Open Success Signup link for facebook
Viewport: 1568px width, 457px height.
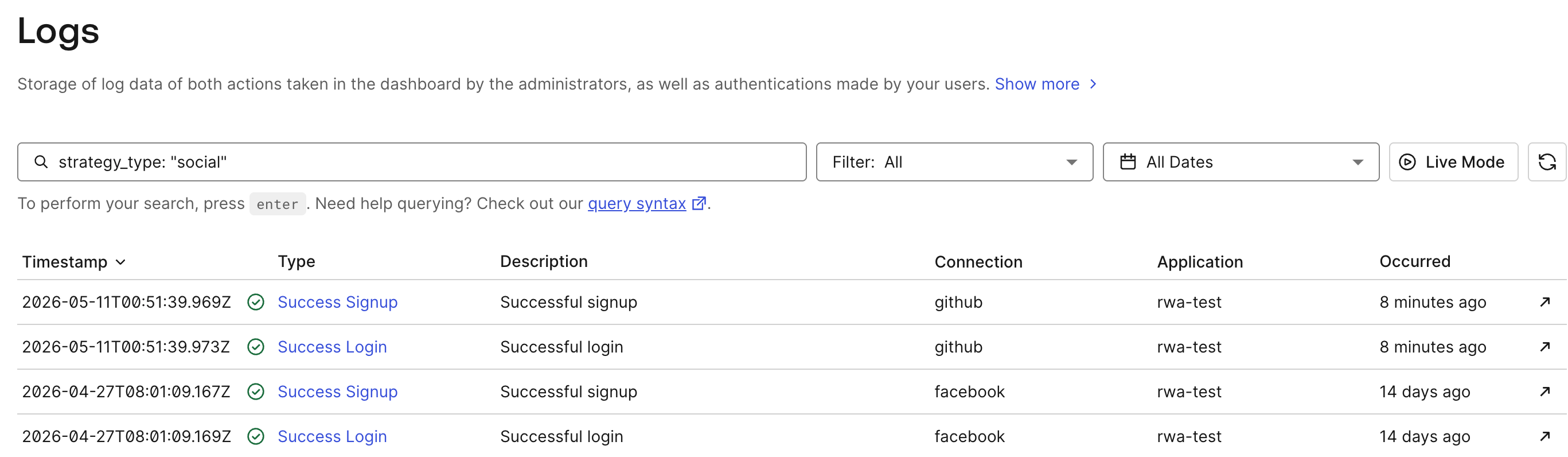coord(337,392)
